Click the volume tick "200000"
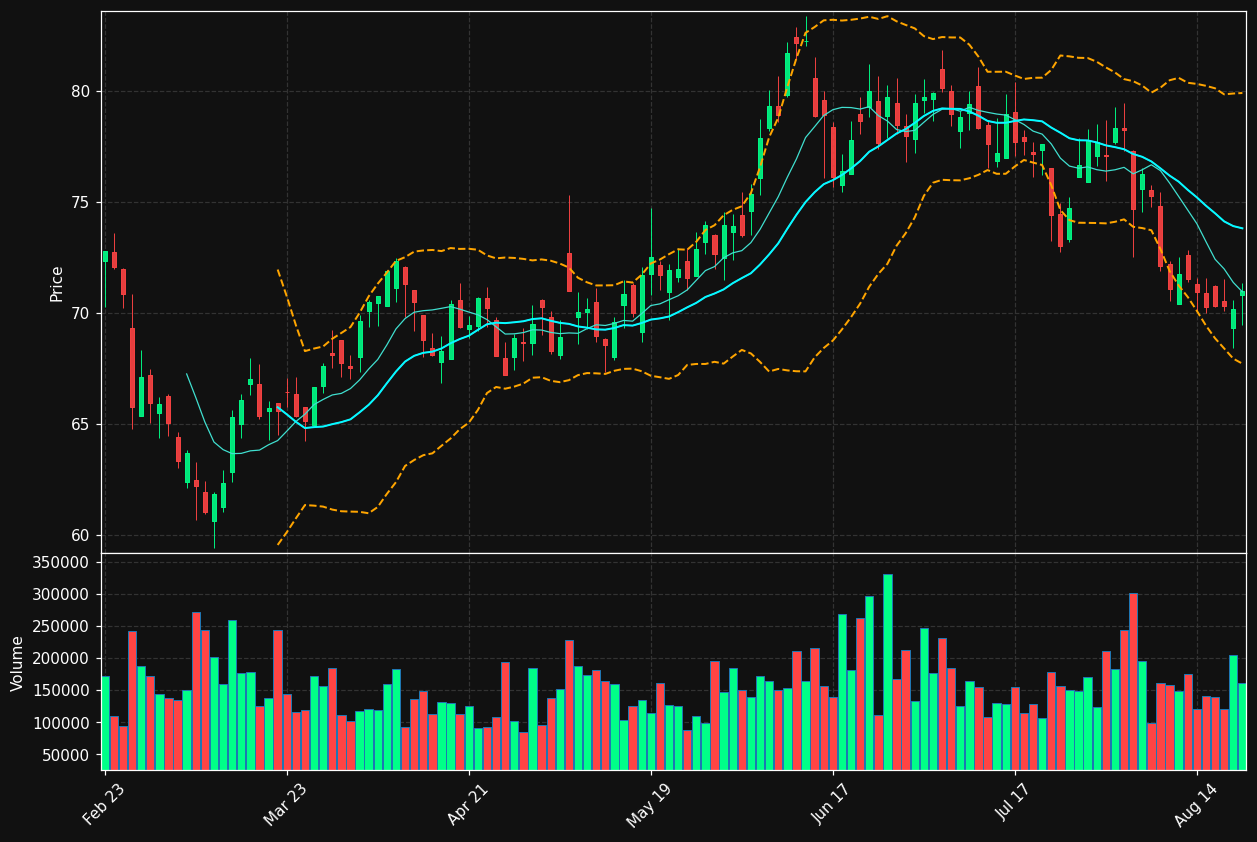 click(62, 659)
